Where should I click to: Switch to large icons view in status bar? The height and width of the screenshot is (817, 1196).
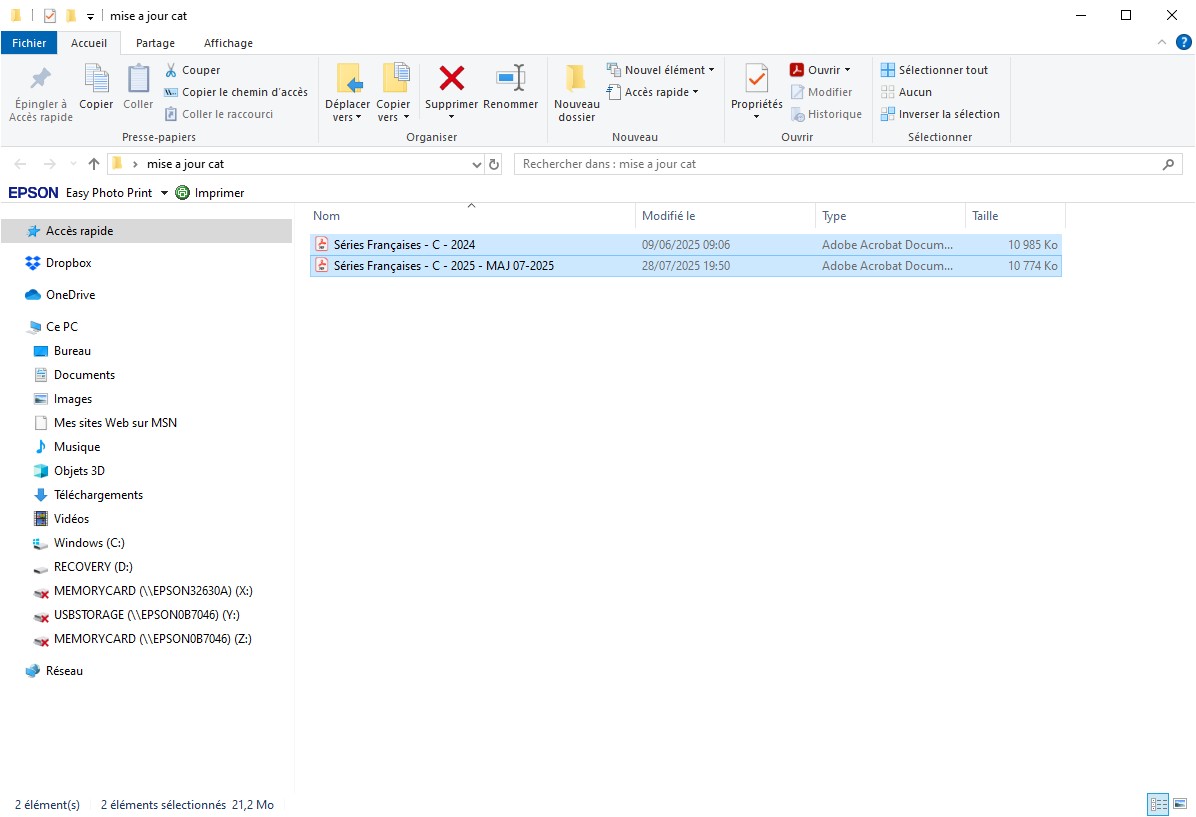[1181, 804]
